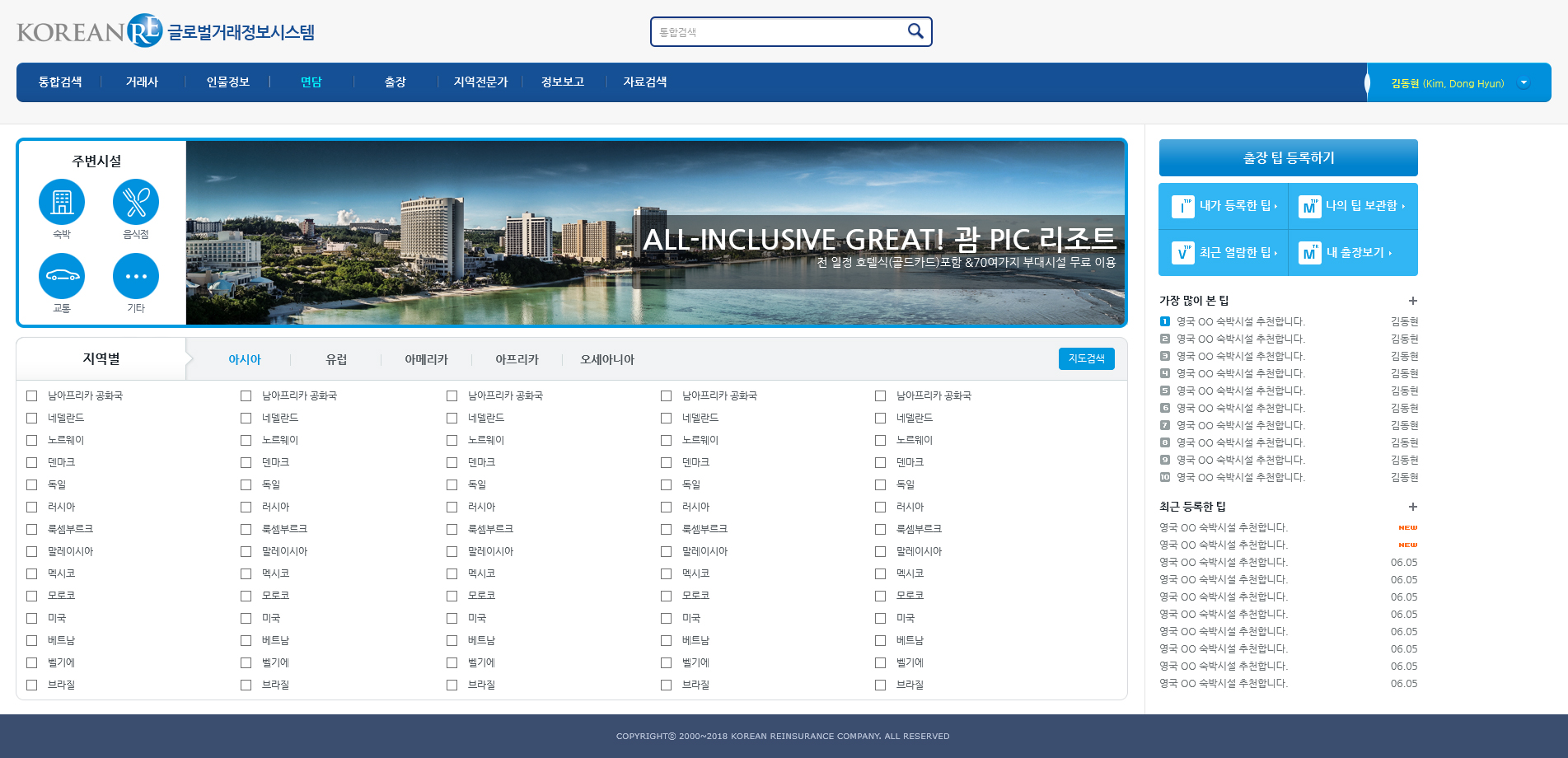Open the 출장 menu item
Screen dimensions: 1568x758
396,82
